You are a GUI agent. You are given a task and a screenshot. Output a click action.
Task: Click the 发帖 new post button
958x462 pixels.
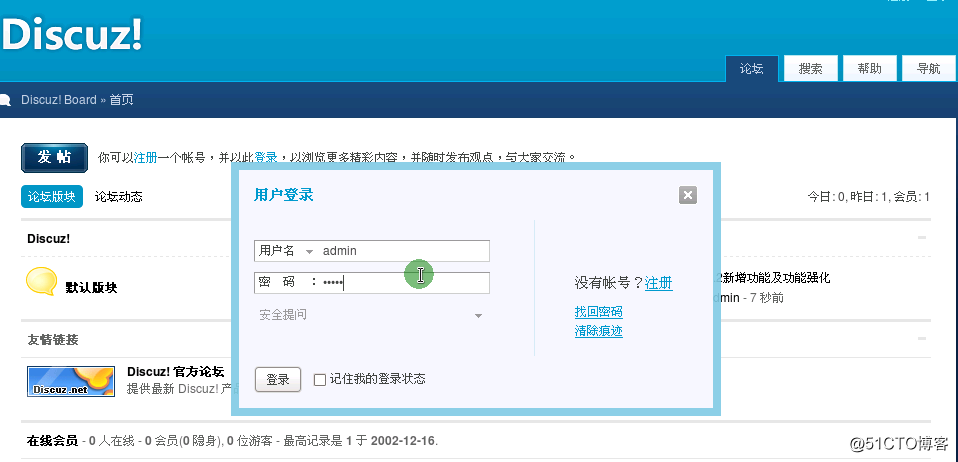[x=54, y=158]
